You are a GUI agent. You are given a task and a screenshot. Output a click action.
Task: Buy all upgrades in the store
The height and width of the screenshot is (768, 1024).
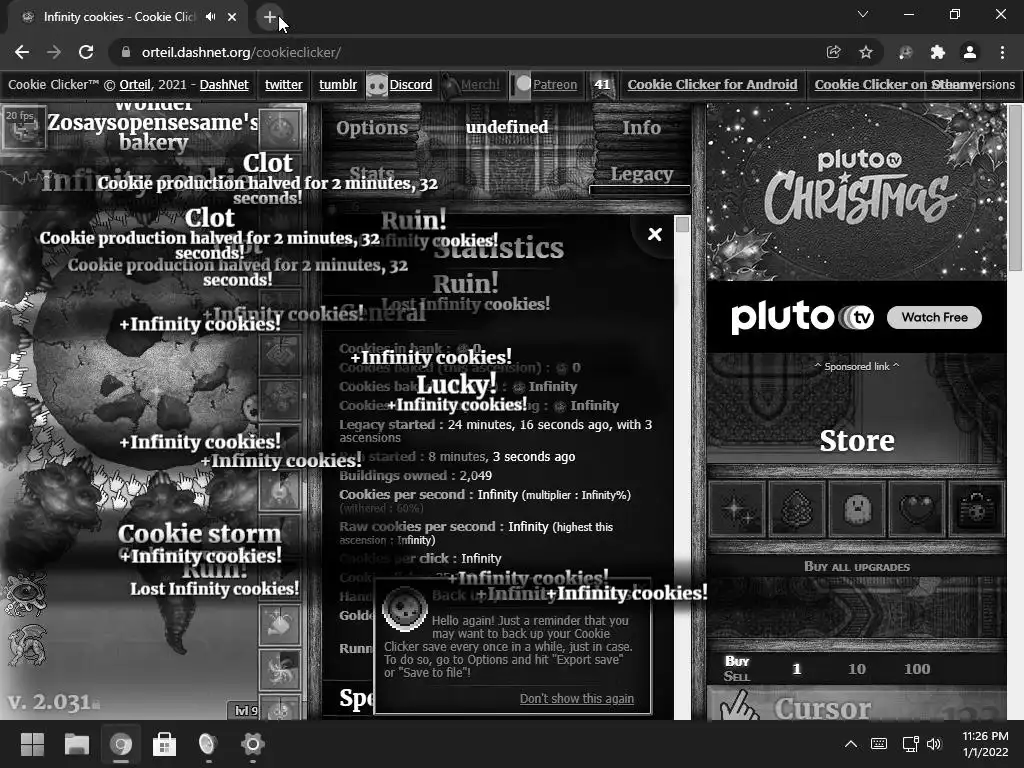pos(857,566)
